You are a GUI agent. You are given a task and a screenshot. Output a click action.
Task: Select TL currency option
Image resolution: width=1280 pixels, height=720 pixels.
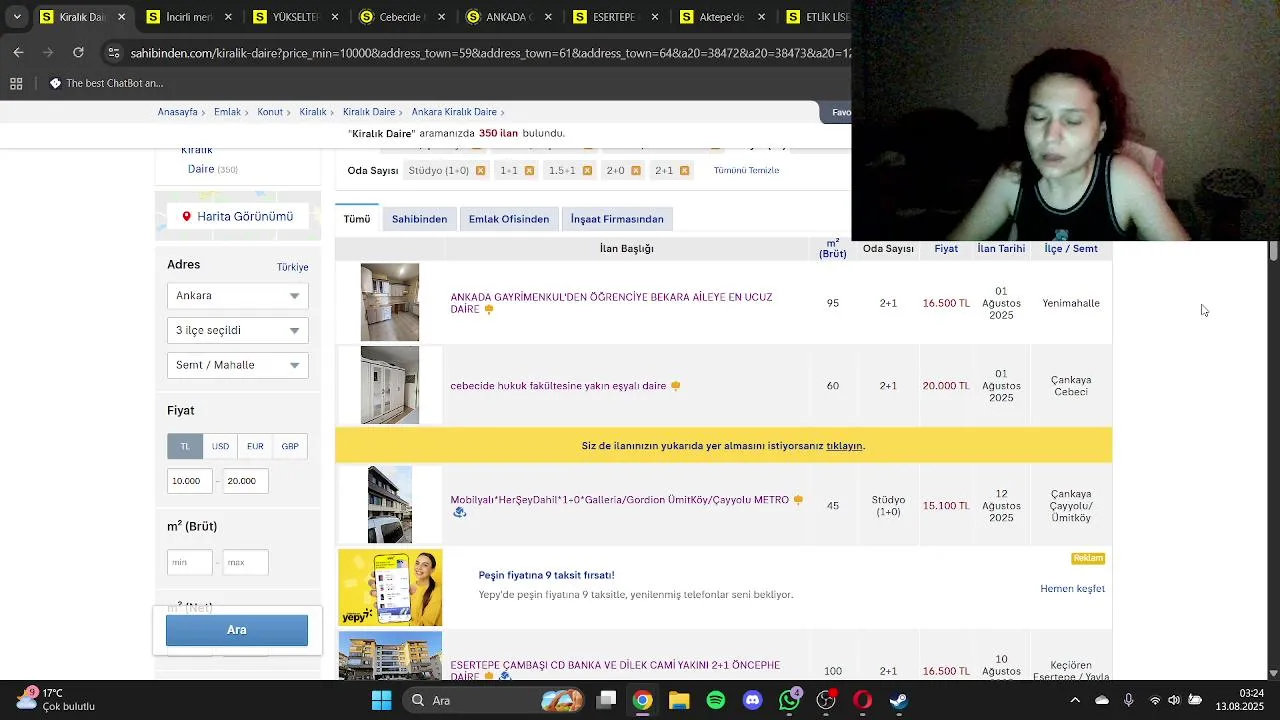click(x=185, y=446)
